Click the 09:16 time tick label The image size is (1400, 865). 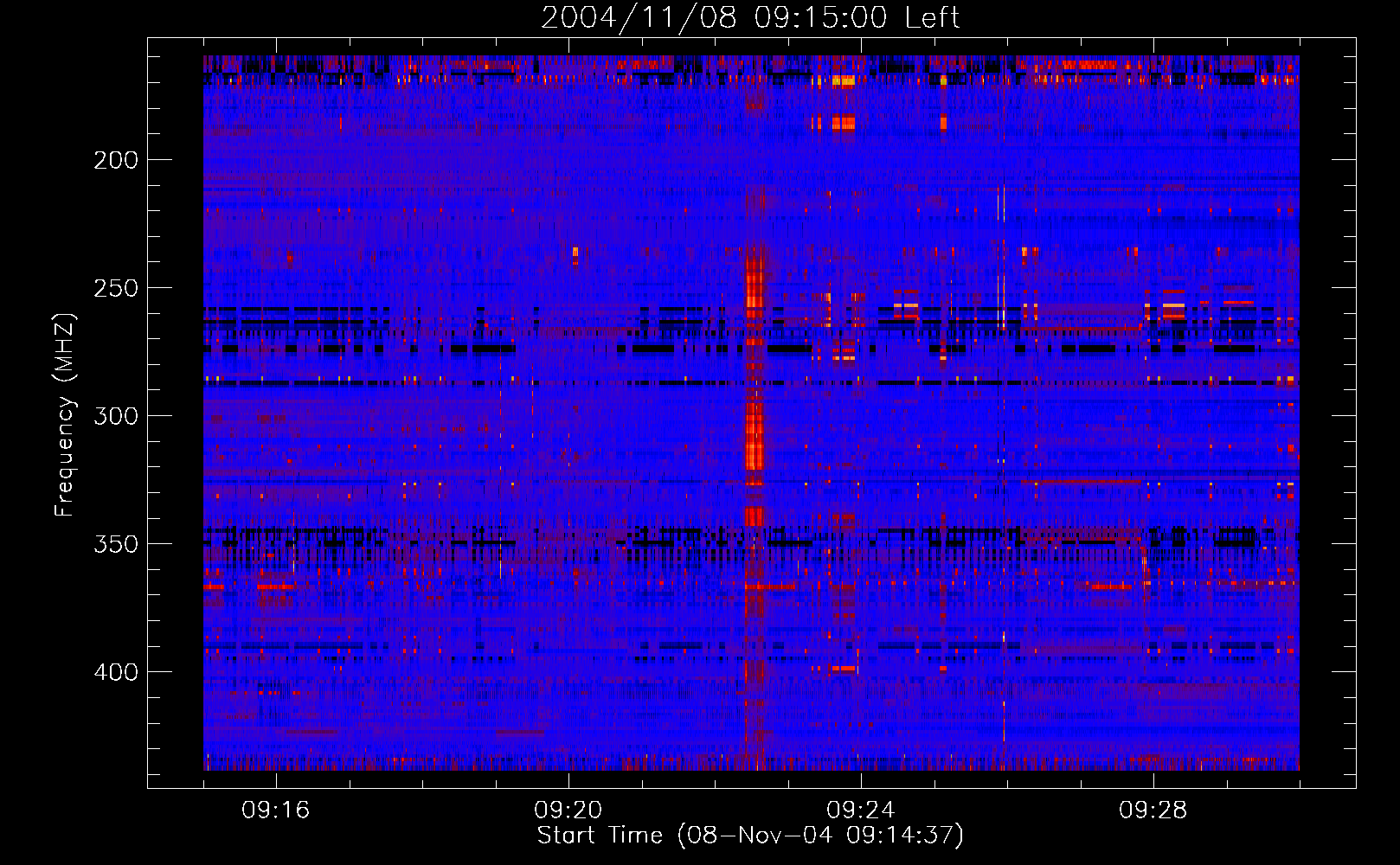[x=276, y=811]
